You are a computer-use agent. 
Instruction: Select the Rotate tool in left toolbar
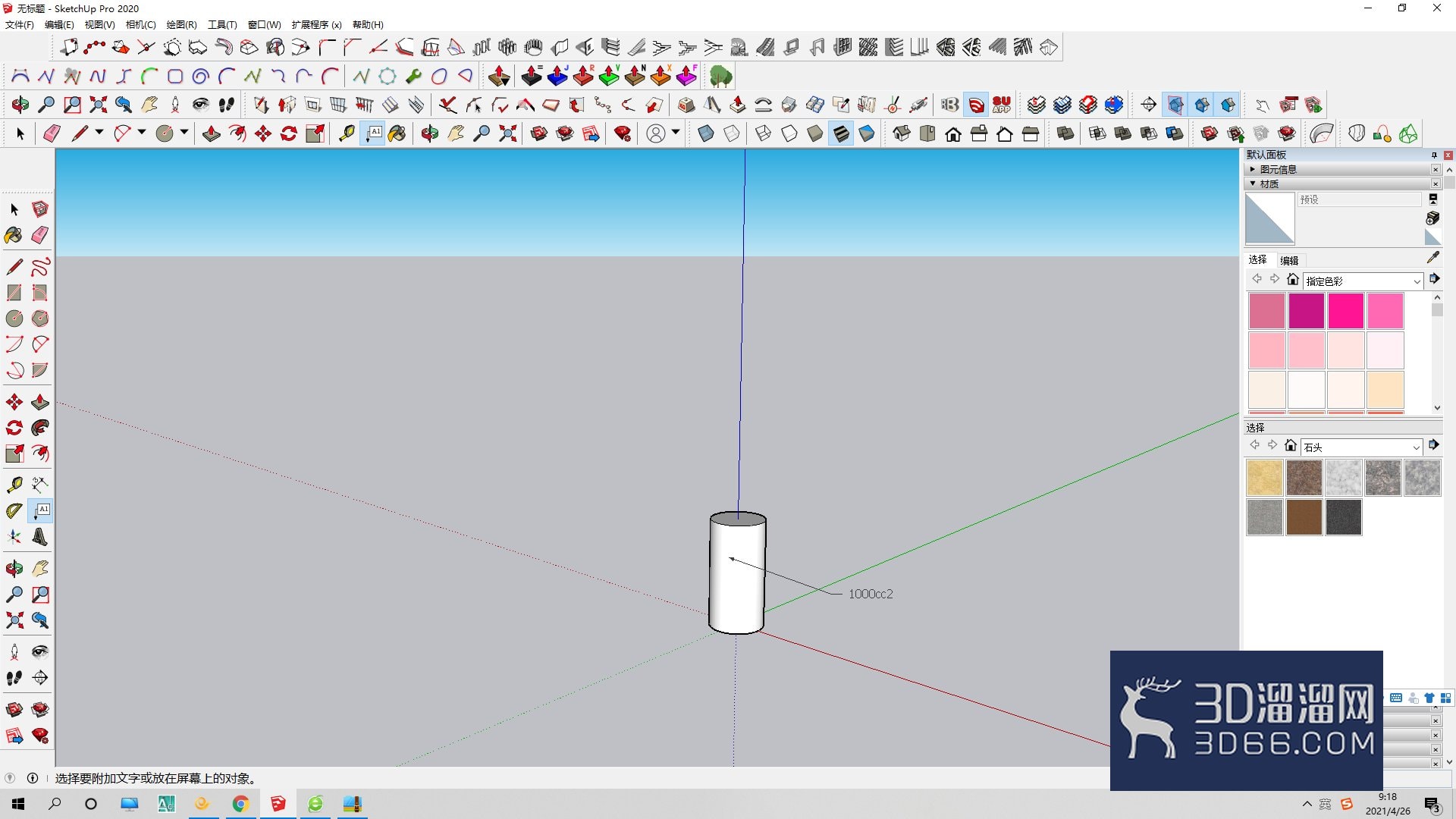(x=14, y=428)
